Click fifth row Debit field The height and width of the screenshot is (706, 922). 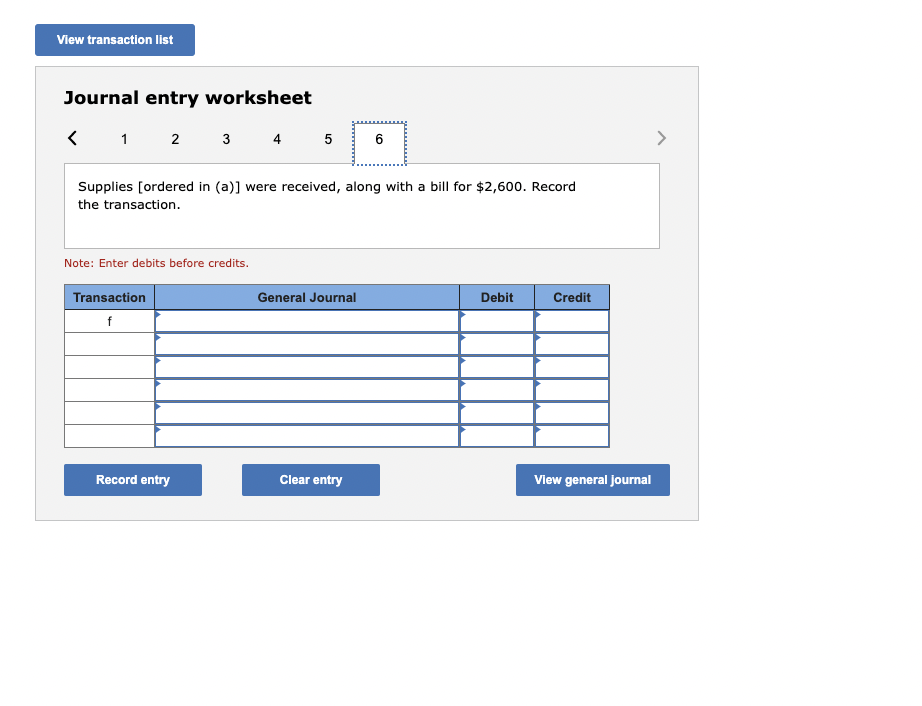click(x=497, y=413)
